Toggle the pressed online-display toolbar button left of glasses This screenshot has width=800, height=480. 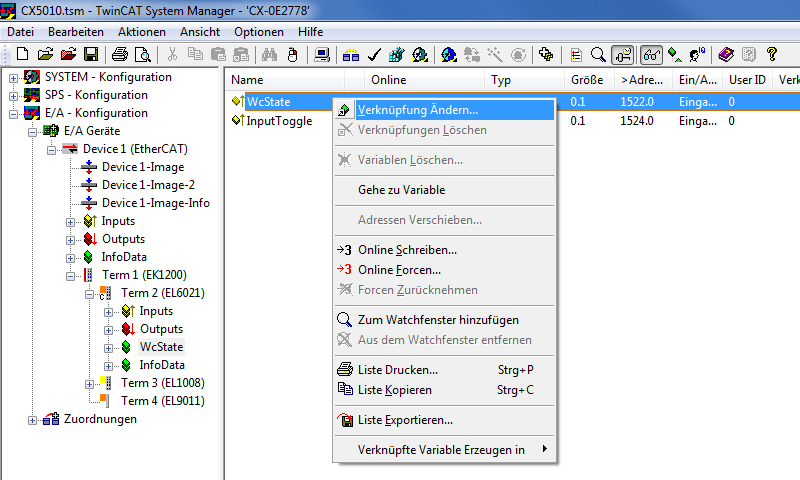click(x=623, y=55)
